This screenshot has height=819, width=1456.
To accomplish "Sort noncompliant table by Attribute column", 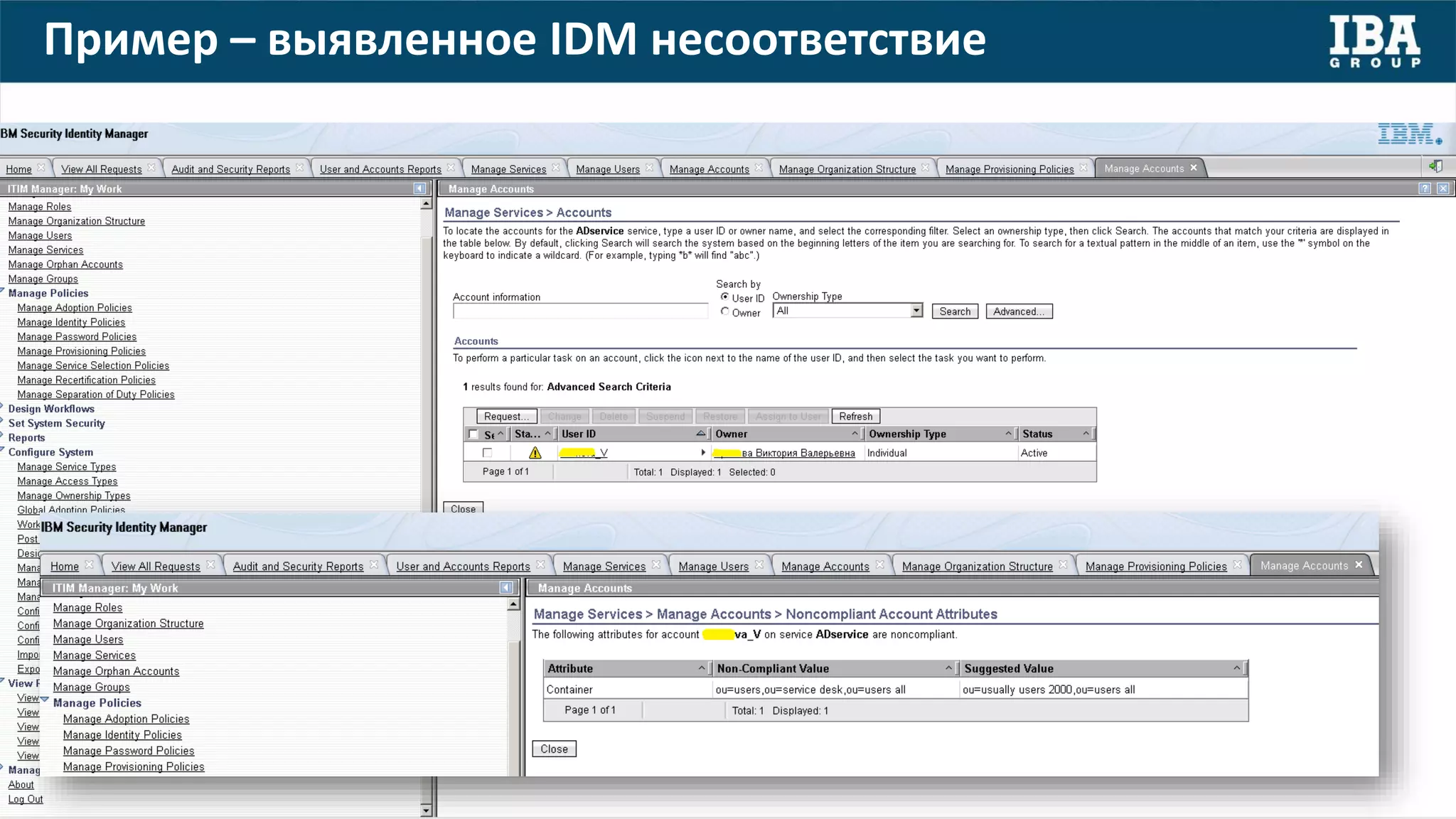I will click(x=701, y=668).
